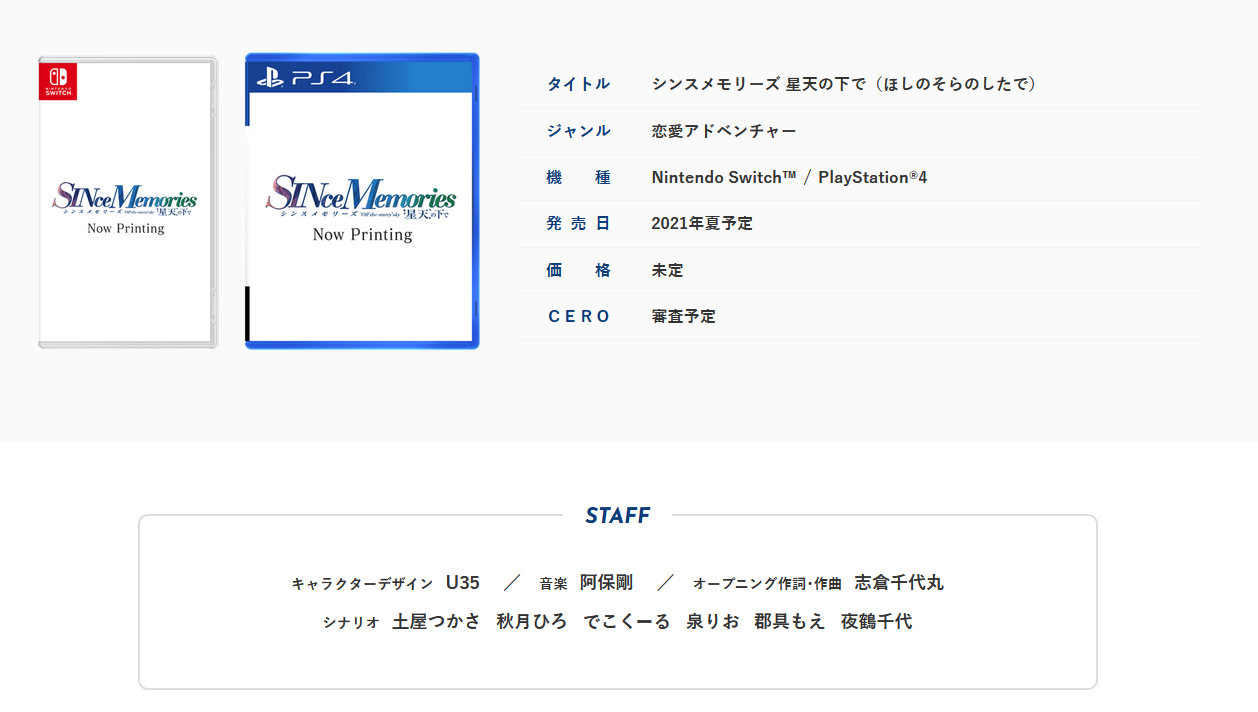This screenshot has width=1258, height=712.
Task: Click "Now Printing" text on PS4 cover
Action: pos(362,235)
